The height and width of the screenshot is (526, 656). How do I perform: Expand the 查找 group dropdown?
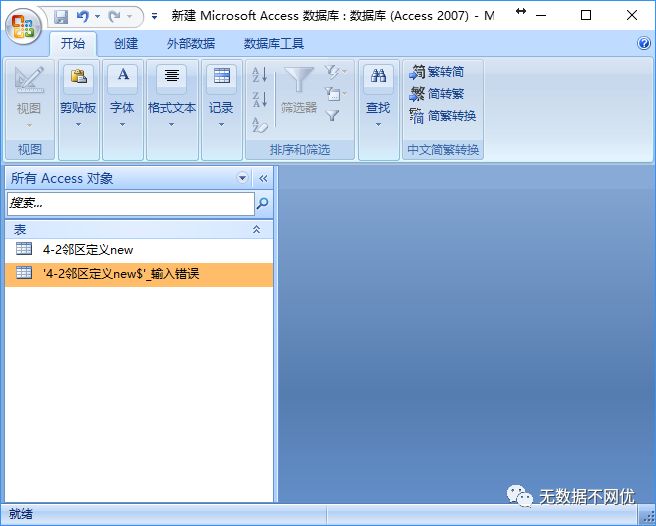(378, 124)
